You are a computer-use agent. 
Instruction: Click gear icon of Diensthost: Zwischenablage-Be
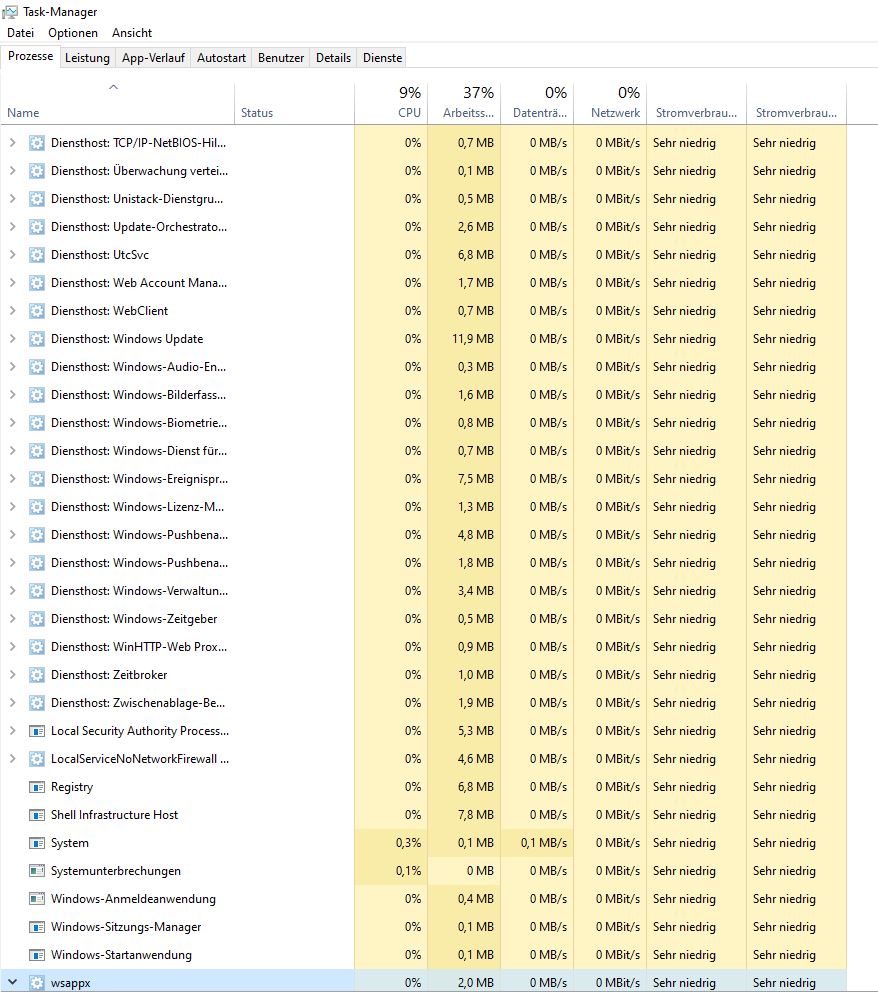[37, 702]
